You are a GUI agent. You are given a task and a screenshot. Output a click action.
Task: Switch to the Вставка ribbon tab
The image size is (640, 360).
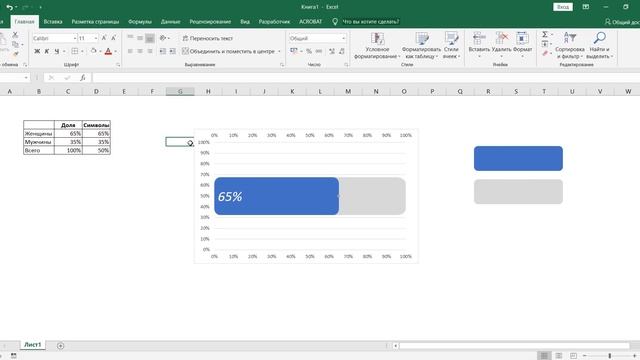pyautogui.click(x=53, y=22)
